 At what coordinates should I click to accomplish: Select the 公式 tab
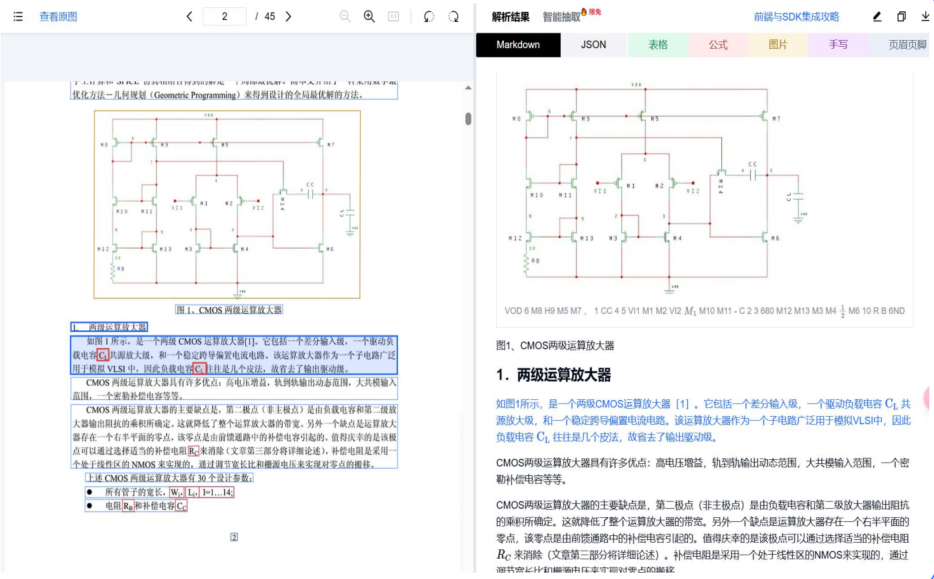point(718,45)
